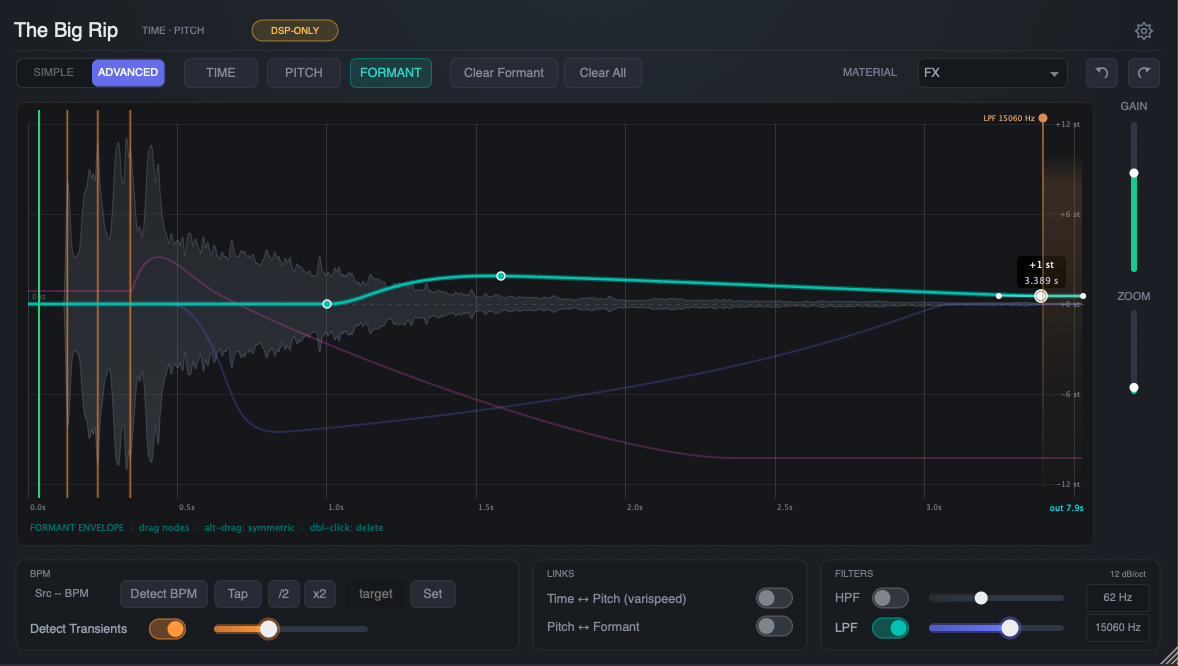This screenshot has height=666, width=1178.
Task: Click the transient sensitivity slider knob
Action: click(x=268, y=629)
